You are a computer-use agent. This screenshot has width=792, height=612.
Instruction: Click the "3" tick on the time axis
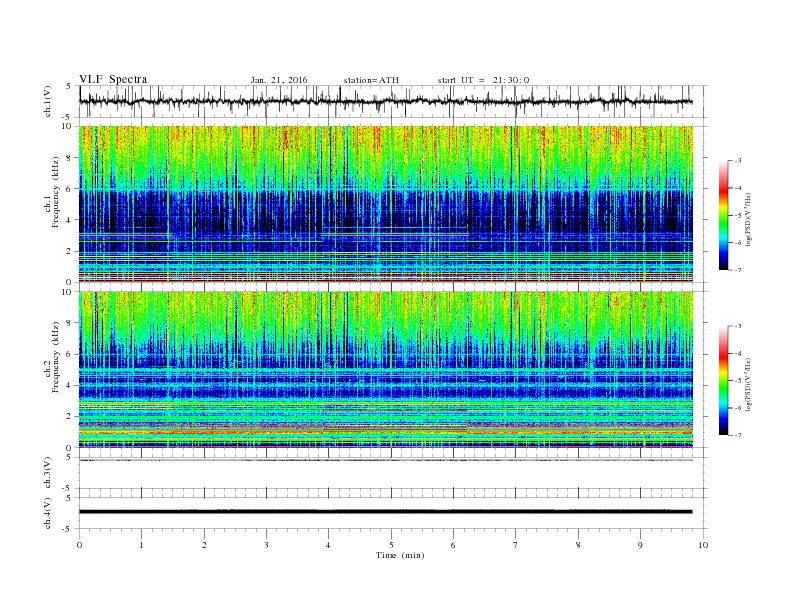coord(266,545)
